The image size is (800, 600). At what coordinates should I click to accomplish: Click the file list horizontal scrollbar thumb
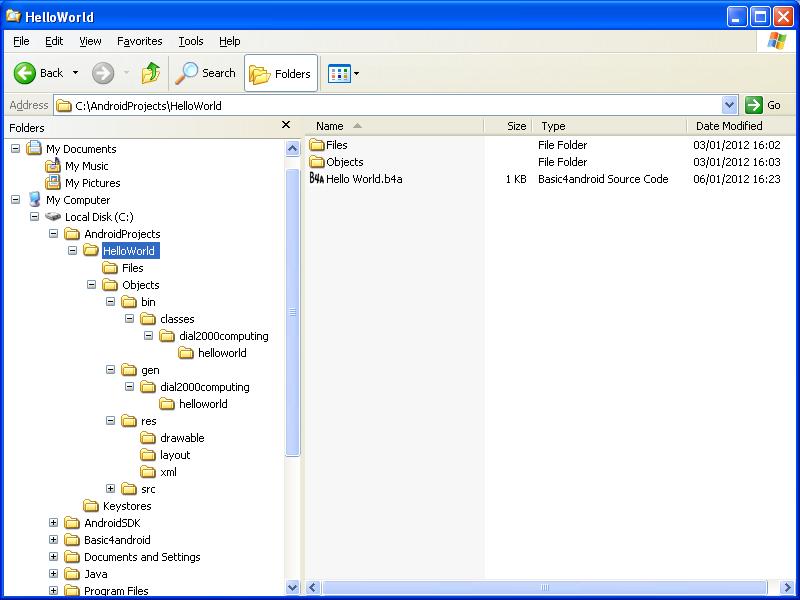point(544,587)
